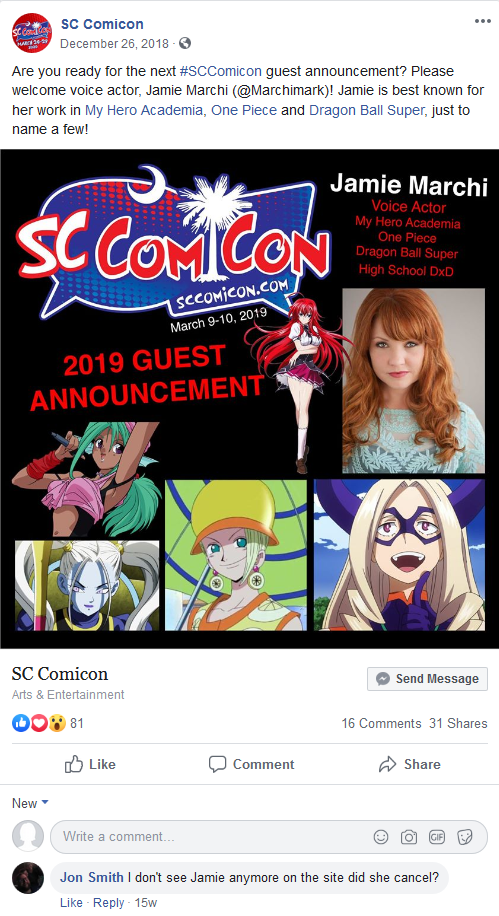Open the #SCComicon hashtag link
This screenshot has width=499, height=916.
pos(220,71)
